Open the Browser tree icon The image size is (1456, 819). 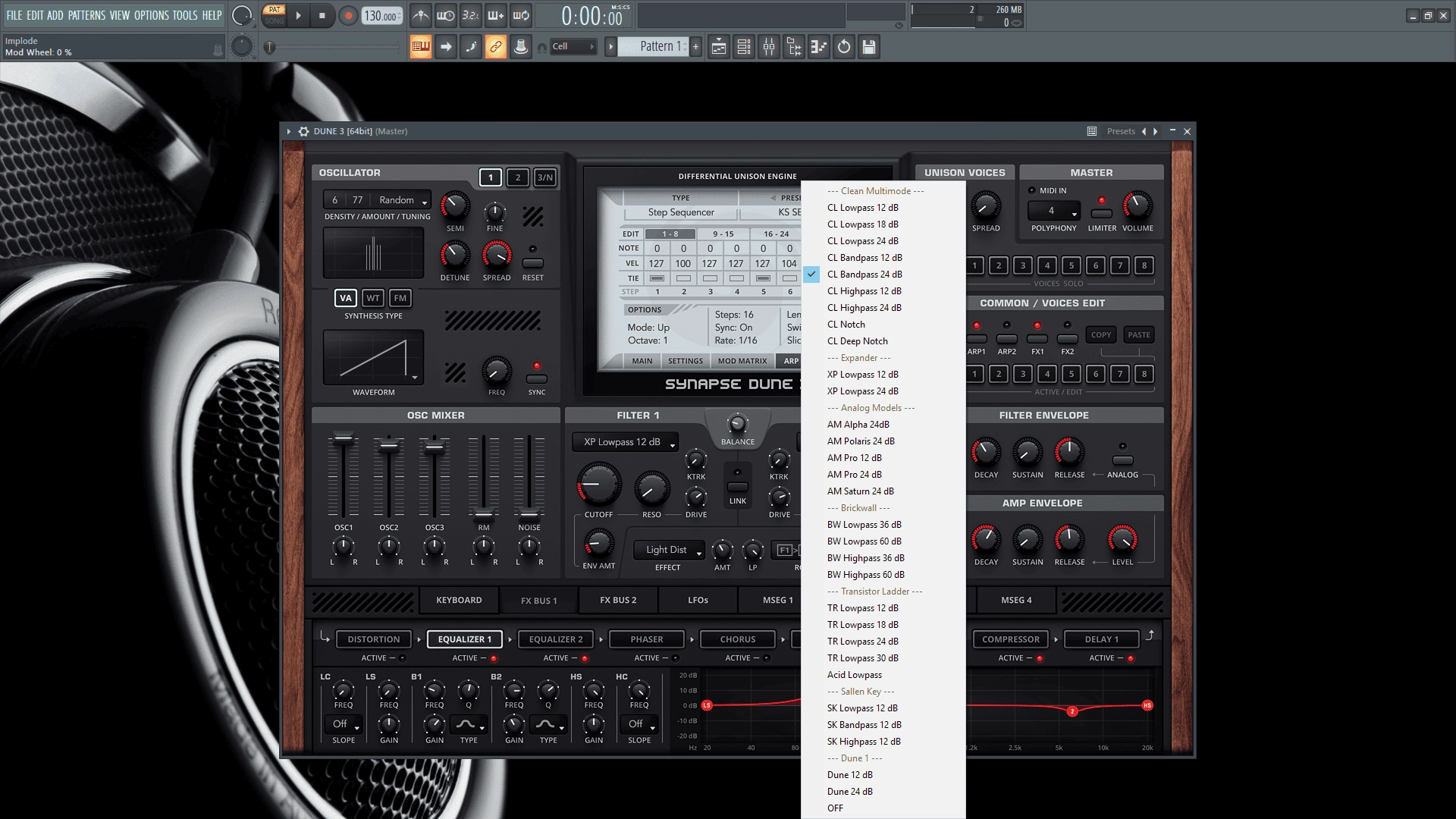click(794, 47)
